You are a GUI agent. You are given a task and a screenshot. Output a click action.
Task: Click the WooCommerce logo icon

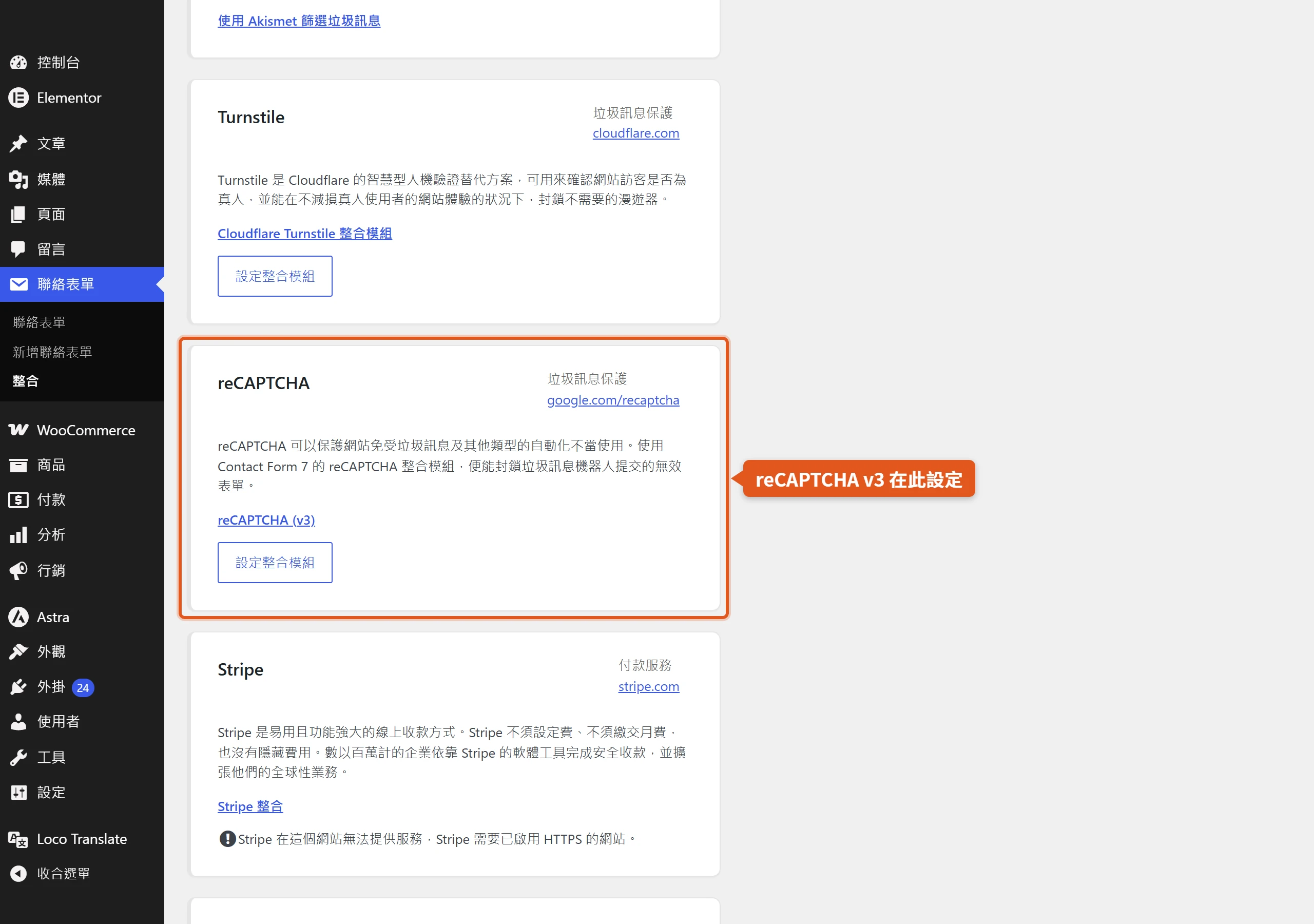[18, 430]
